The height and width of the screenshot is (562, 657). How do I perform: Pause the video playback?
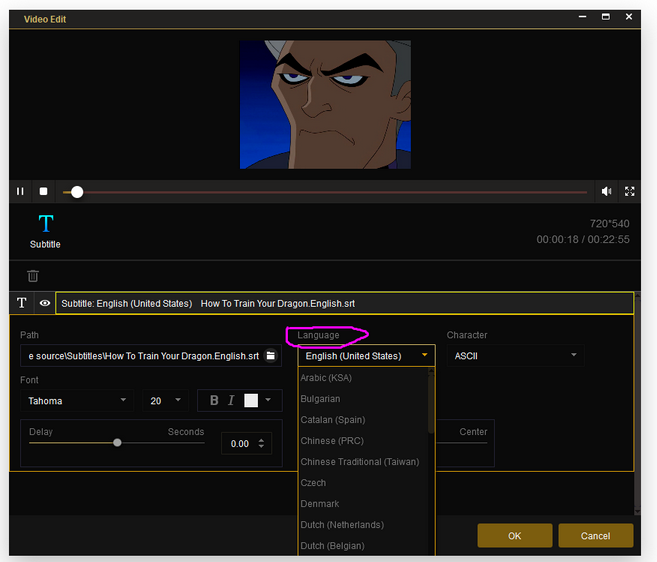pyautogui.click(x=20, y=192)
